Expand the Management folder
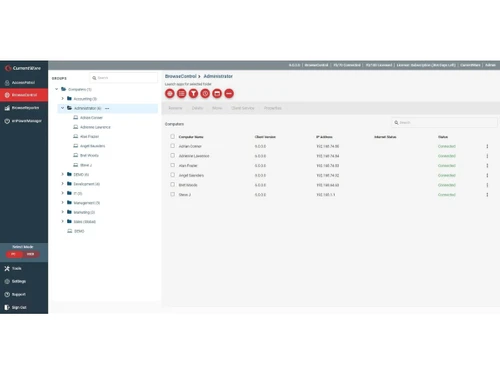The width and height of the screenshot is (500, 375). [x=63, y=203]
